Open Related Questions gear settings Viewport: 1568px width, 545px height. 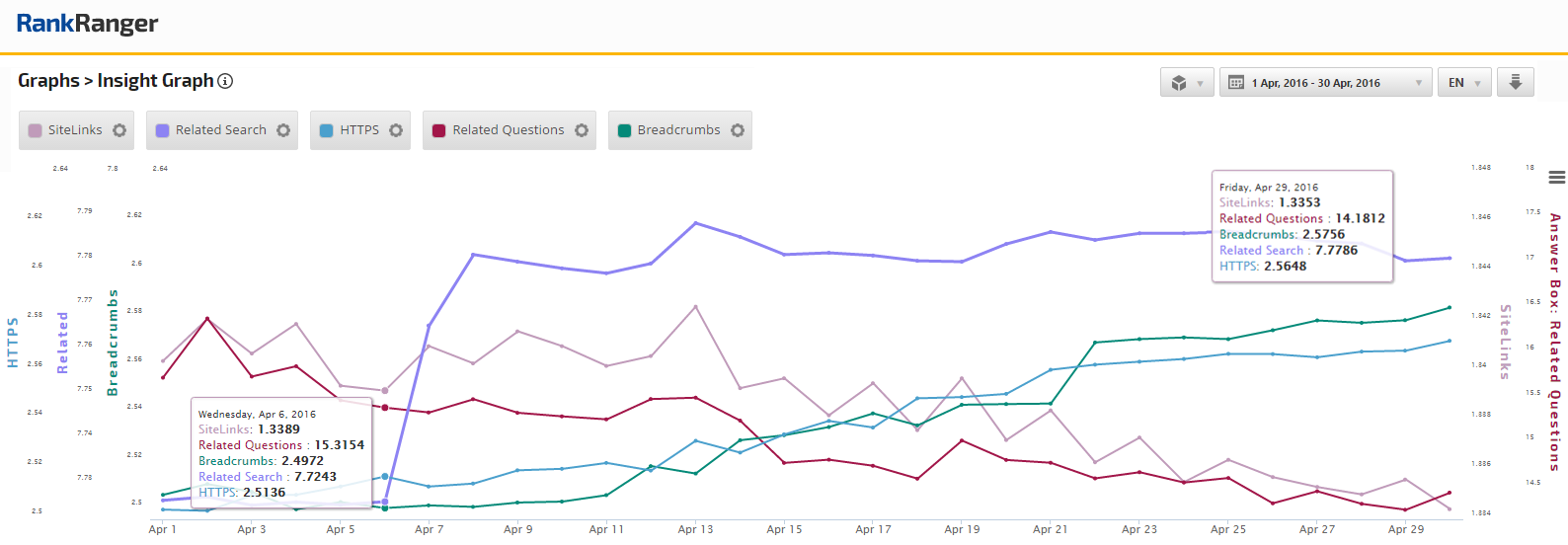(x=582, y=130)
